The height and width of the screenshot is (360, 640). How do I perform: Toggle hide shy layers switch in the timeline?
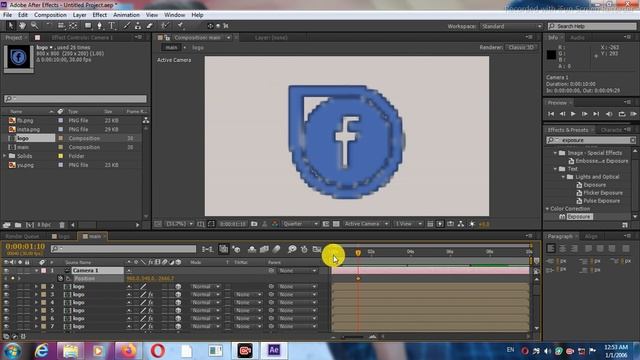(252, 249)
